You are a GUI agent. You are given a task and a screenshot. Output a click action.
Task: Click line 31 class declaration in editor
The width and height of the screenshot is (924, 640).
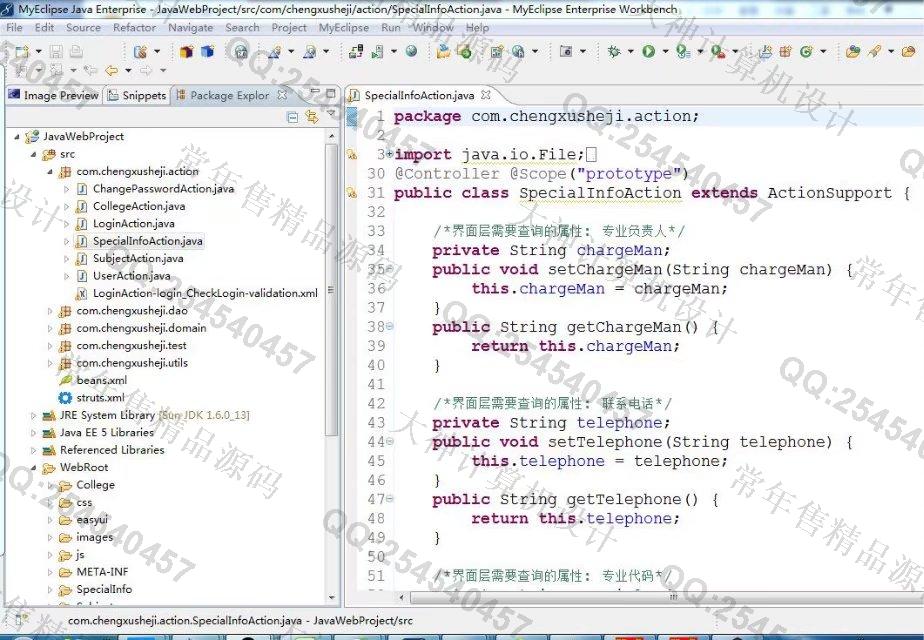click(x=652, y=193)
